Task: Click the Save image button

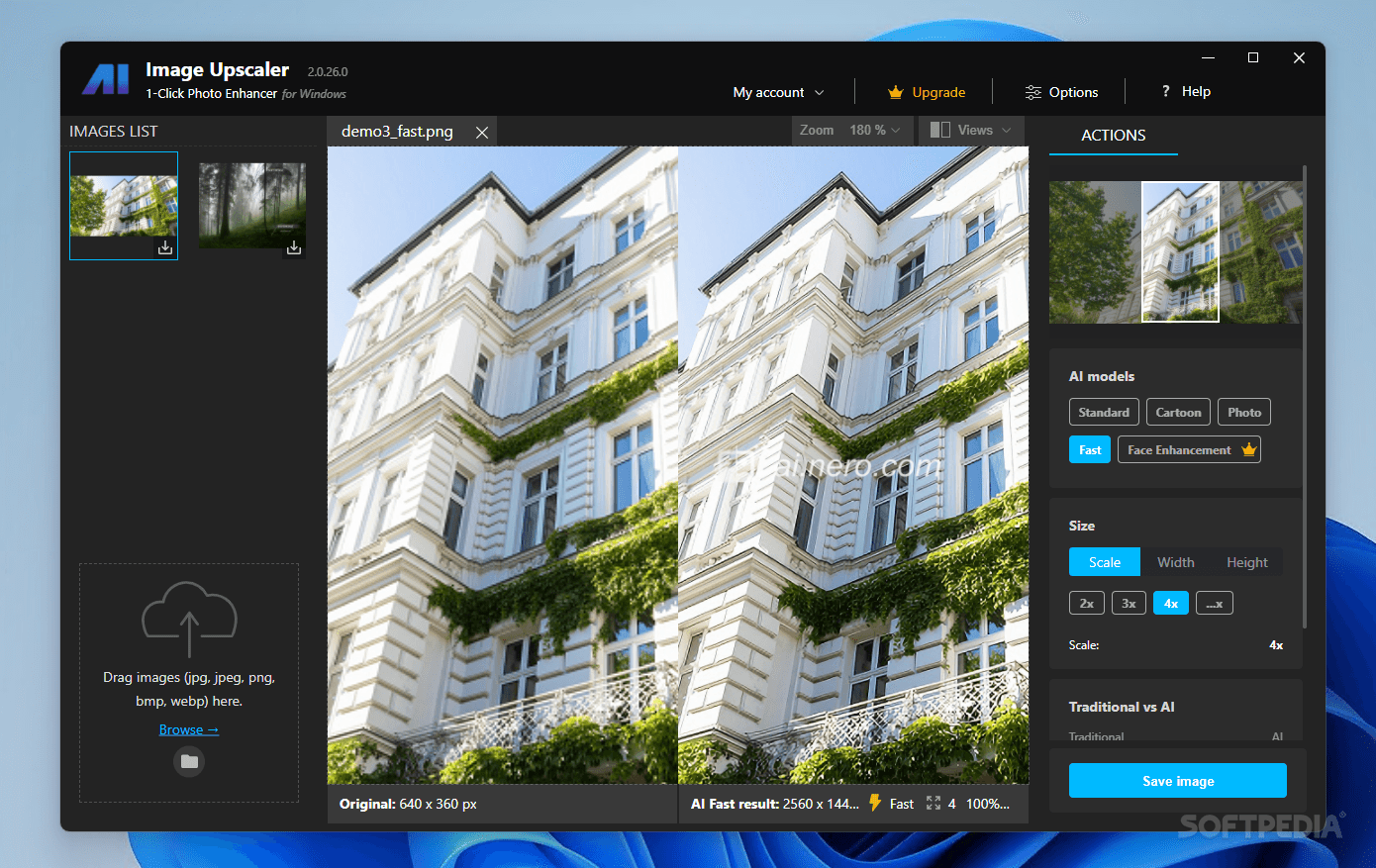Action: tap(1178, 780)
